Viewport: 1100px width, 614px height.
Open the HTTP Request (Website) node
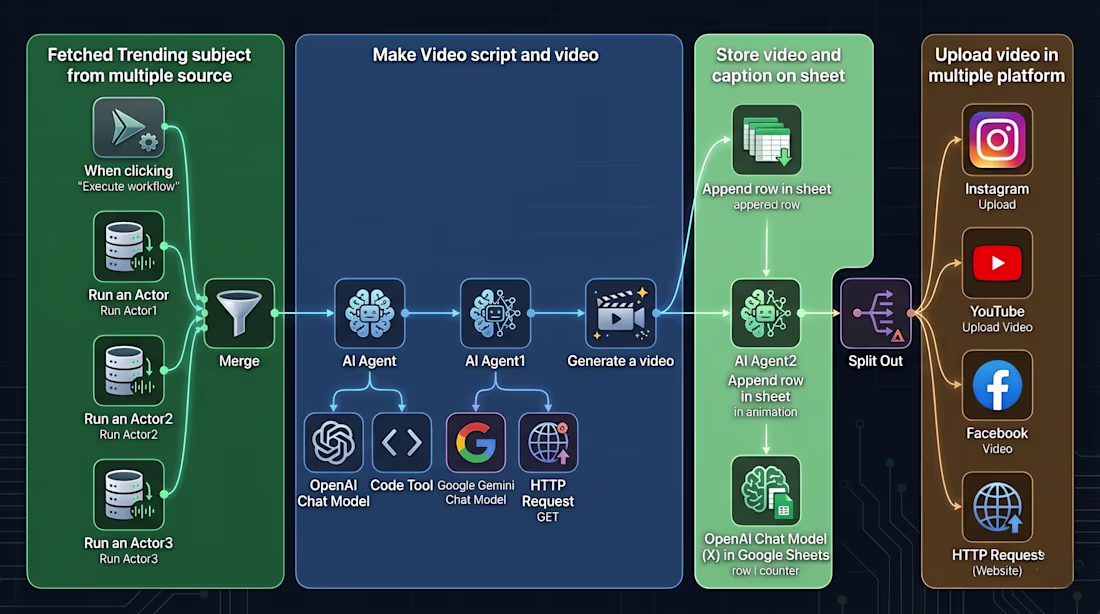point(997,507)
